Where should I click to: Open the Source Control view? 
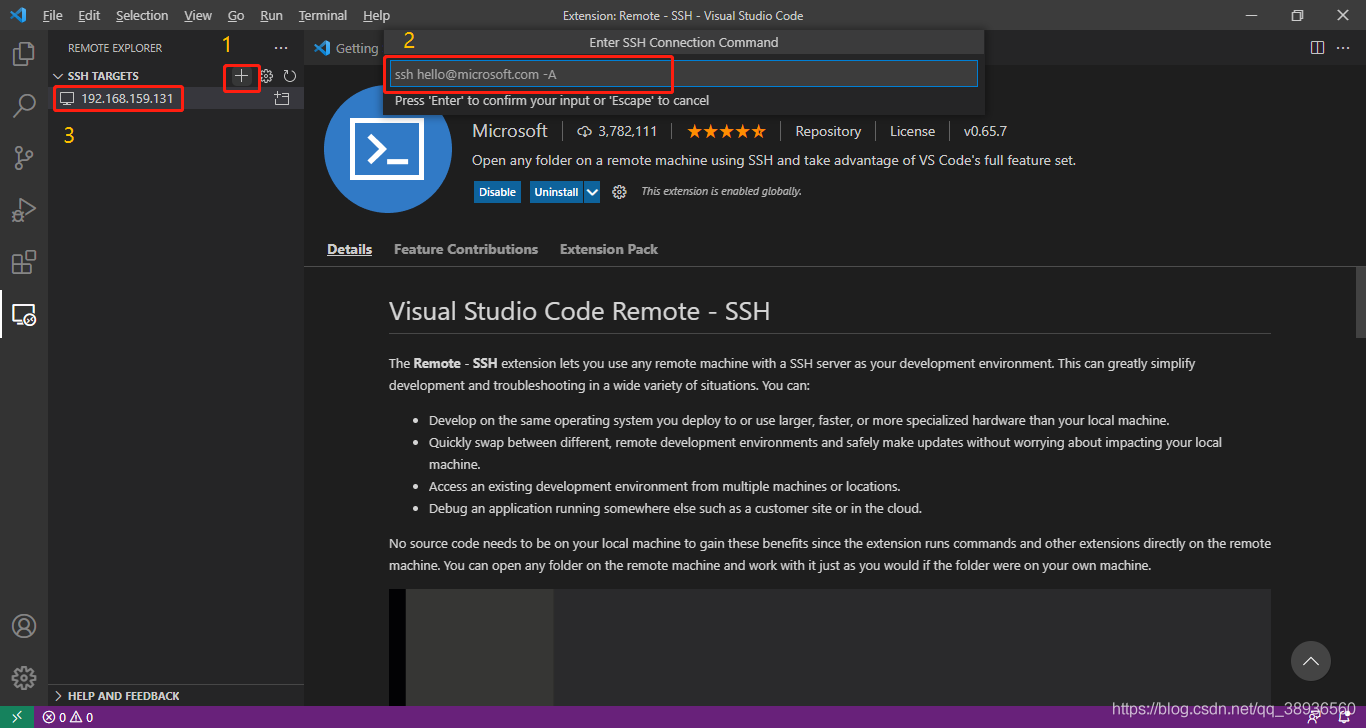(24, 157)
